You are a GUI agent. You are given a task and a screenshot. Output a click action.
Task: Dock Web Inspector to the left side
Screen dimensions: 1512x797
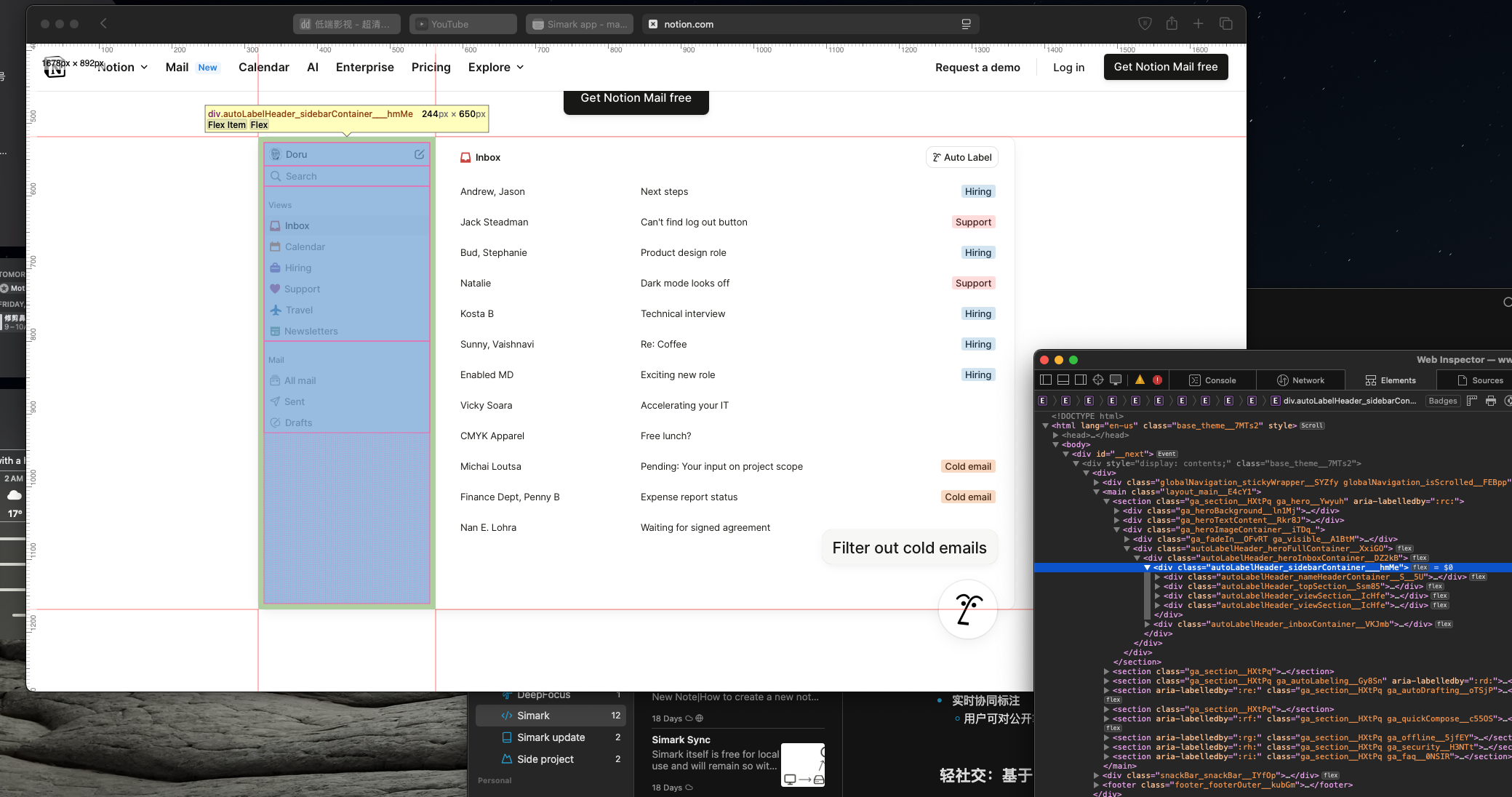[1046, 380]
